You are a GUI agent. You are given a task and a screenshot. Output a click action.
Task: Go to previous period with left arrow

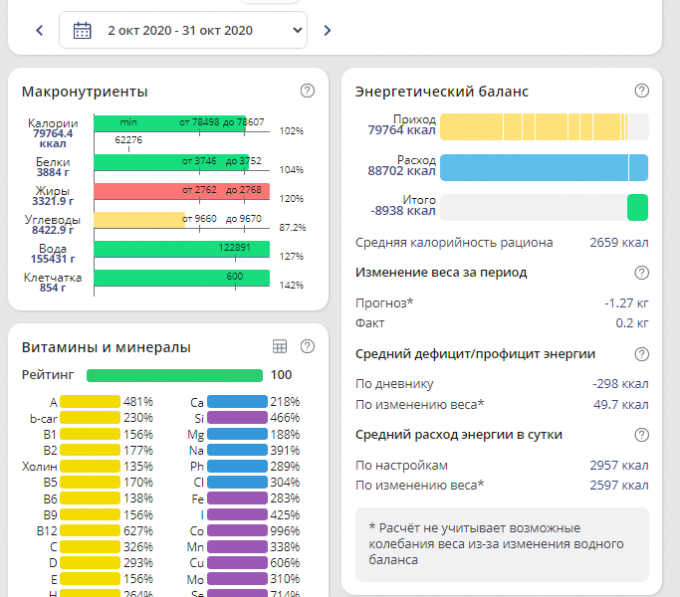tap(39, 30)
